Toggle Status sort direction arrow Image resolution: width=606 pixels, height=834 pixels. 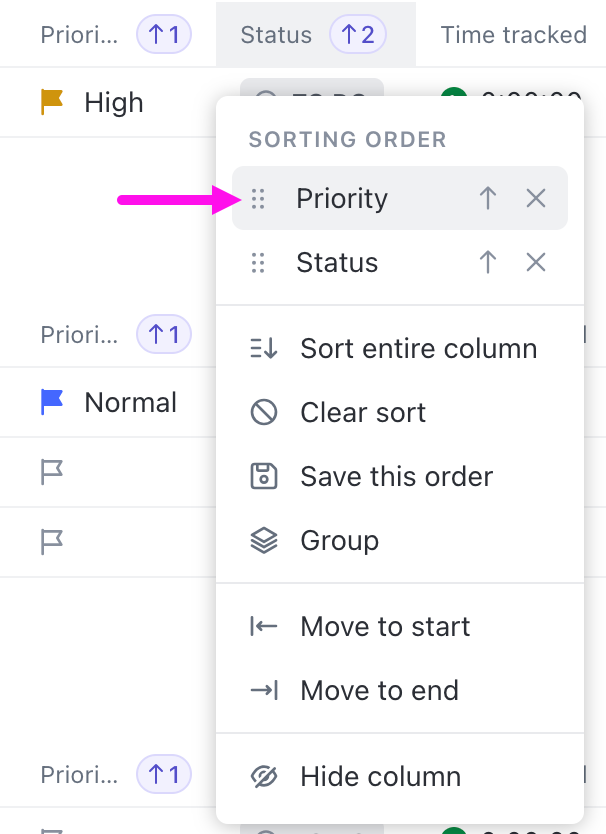(x=488, y=263)
